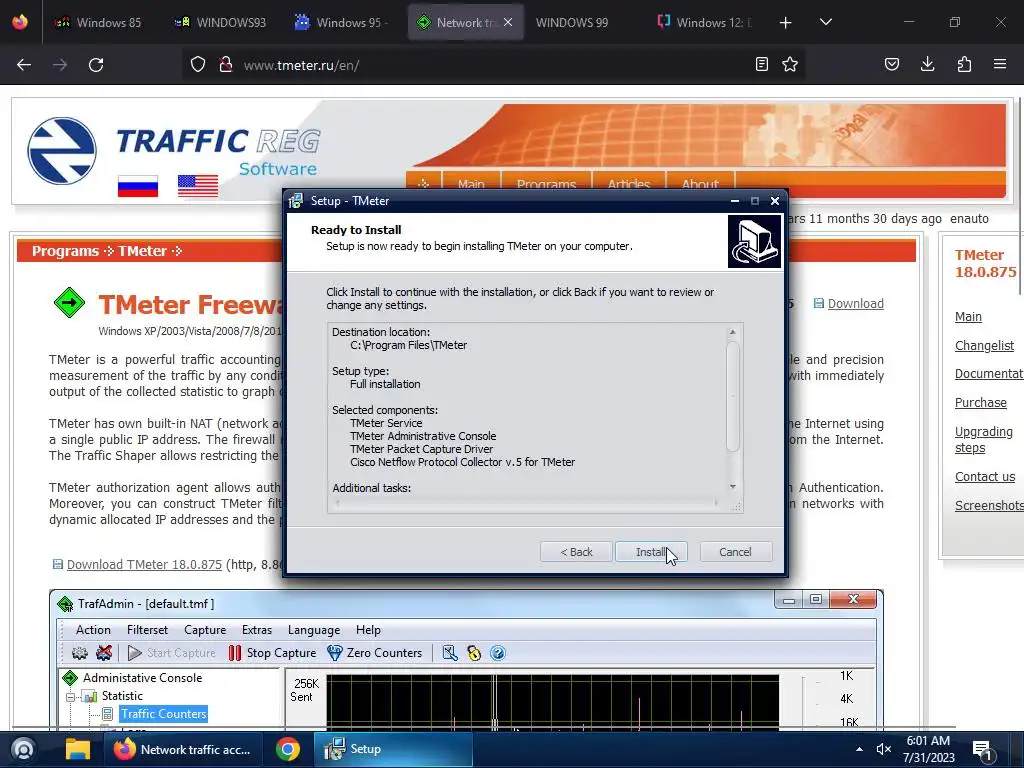The height and width of the screenshot is (768, 1024).
Task: Select the American flag language
Action: (198, 186)
